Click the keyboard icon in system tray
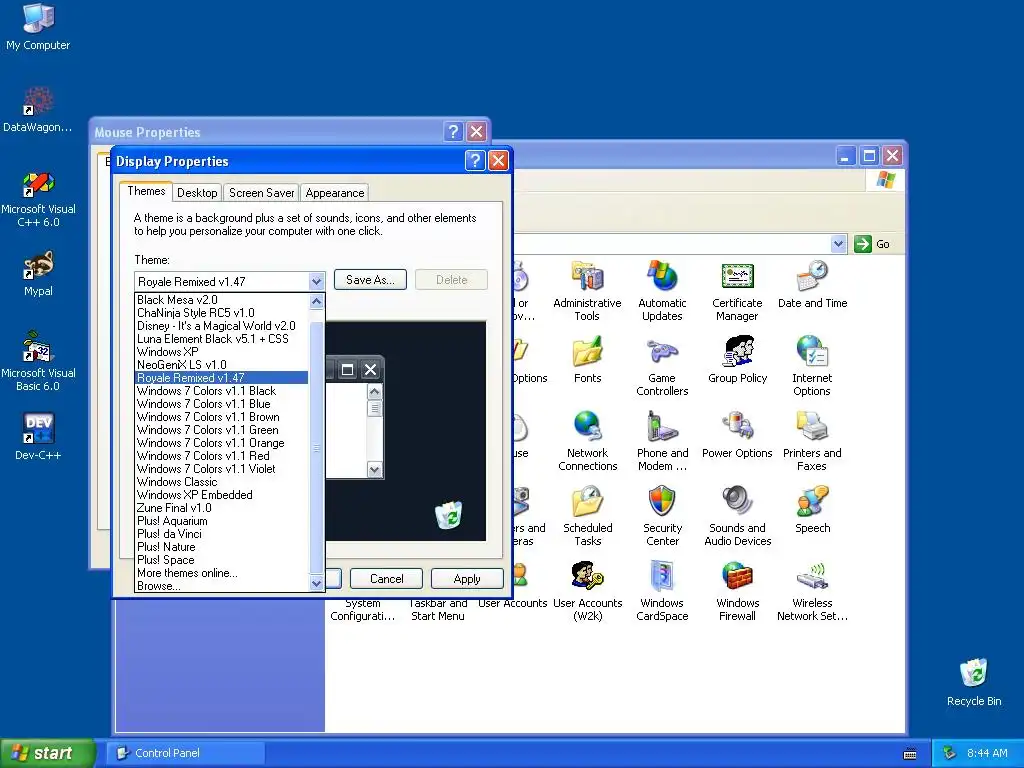 pyautogui.click(x=910, y=754)
